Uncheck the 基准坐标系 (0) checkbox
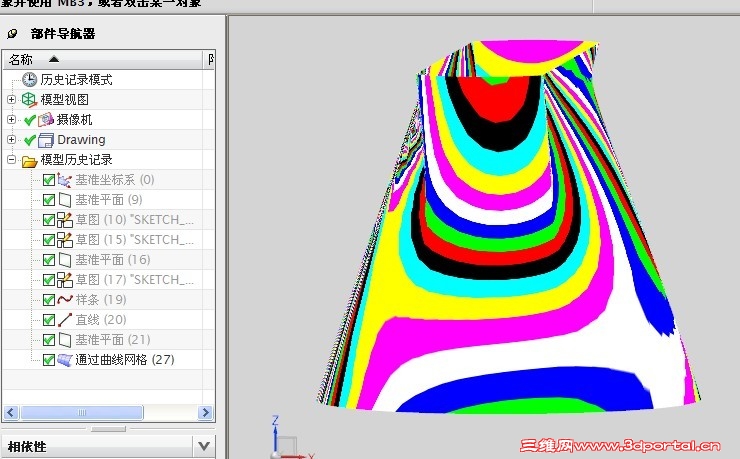The image size is (740, 459). coord(49,180)
